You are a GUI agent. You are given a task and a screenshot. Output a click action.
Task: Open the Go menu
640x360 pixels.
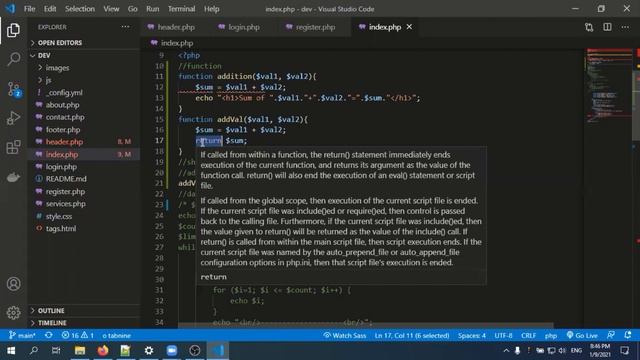click(133, 9)
